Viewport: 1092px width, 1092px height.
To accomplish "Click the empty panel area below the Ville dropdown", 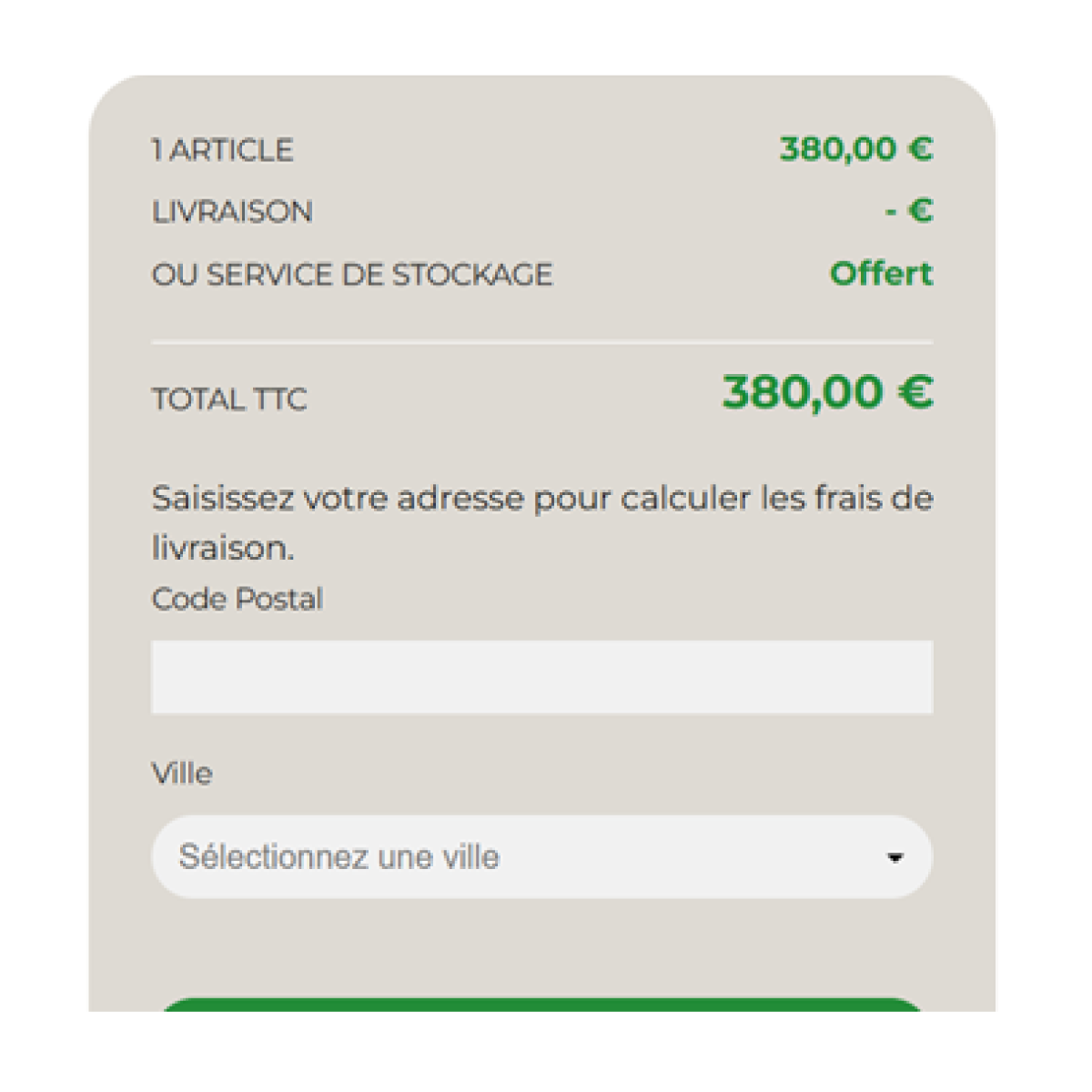I will pyautogui.click(x=541, y=946).
